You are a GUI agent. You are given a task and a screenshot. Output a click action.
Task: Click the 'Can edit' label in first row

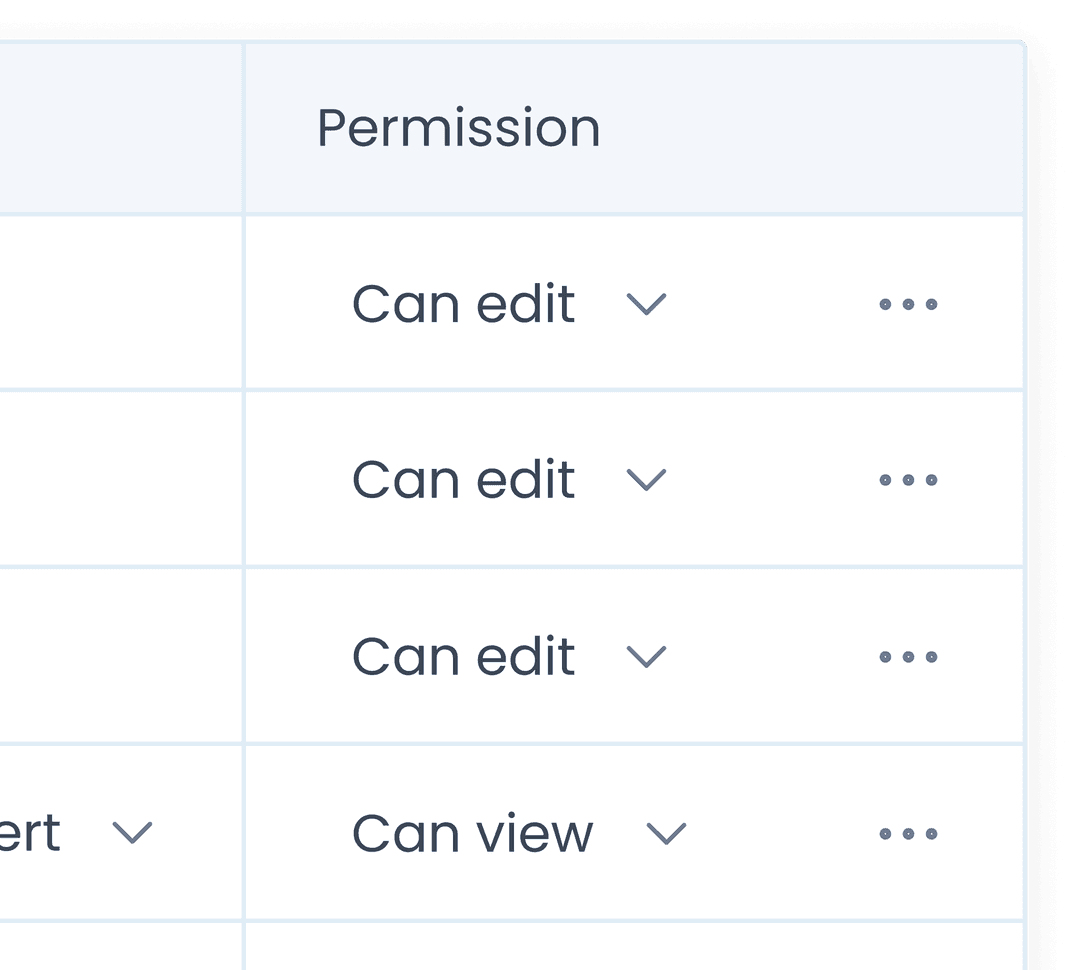(463, 304)
